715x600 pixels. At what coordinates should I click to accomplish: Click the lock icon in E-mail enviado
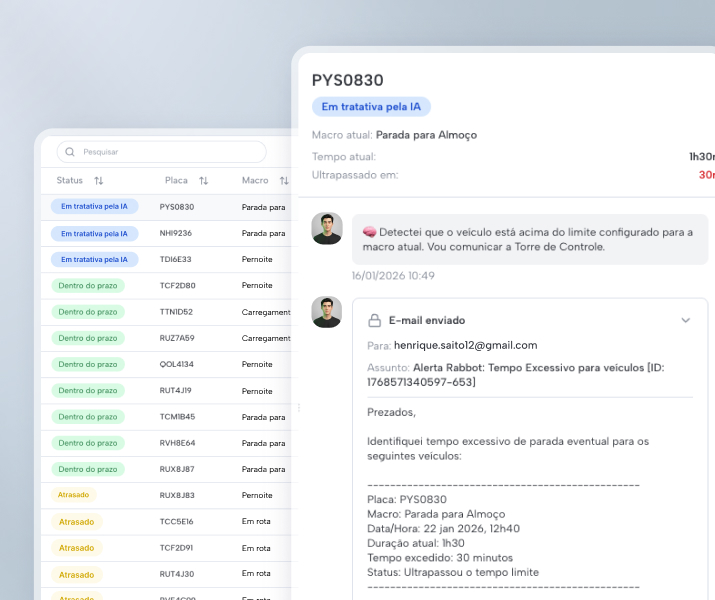(x=375, y=321)
